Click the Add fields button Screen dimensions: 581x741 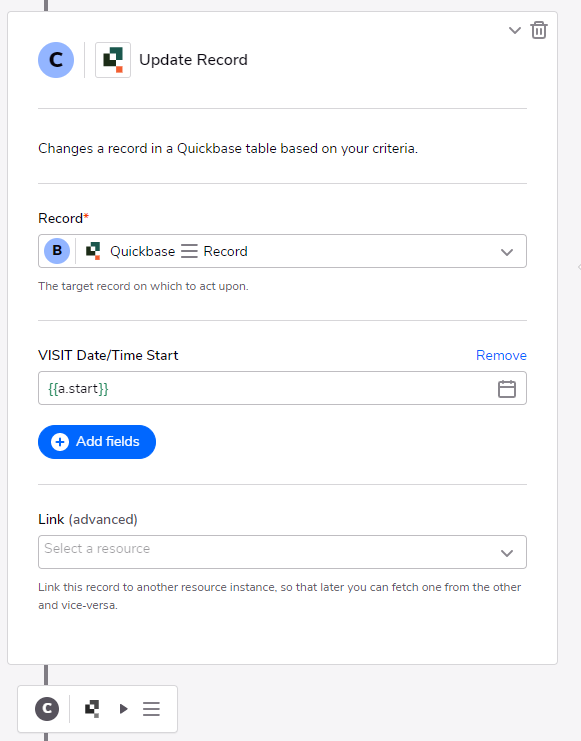click(x=97, y=442)
